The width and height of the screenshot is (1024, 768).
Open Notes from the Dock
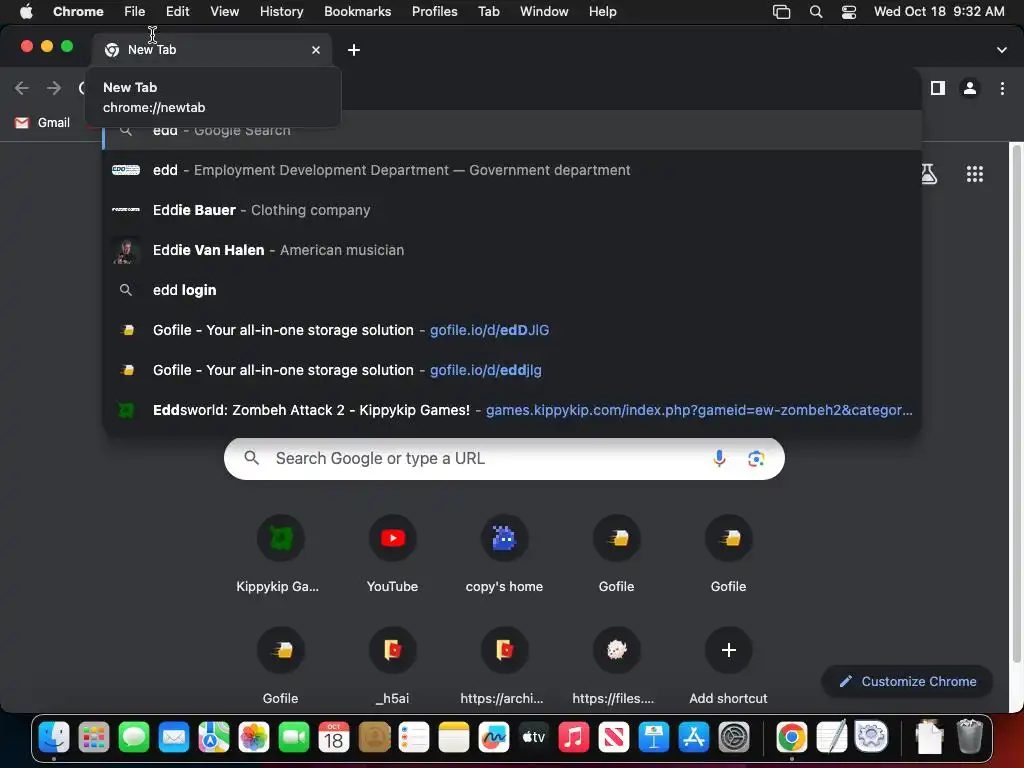454,737
